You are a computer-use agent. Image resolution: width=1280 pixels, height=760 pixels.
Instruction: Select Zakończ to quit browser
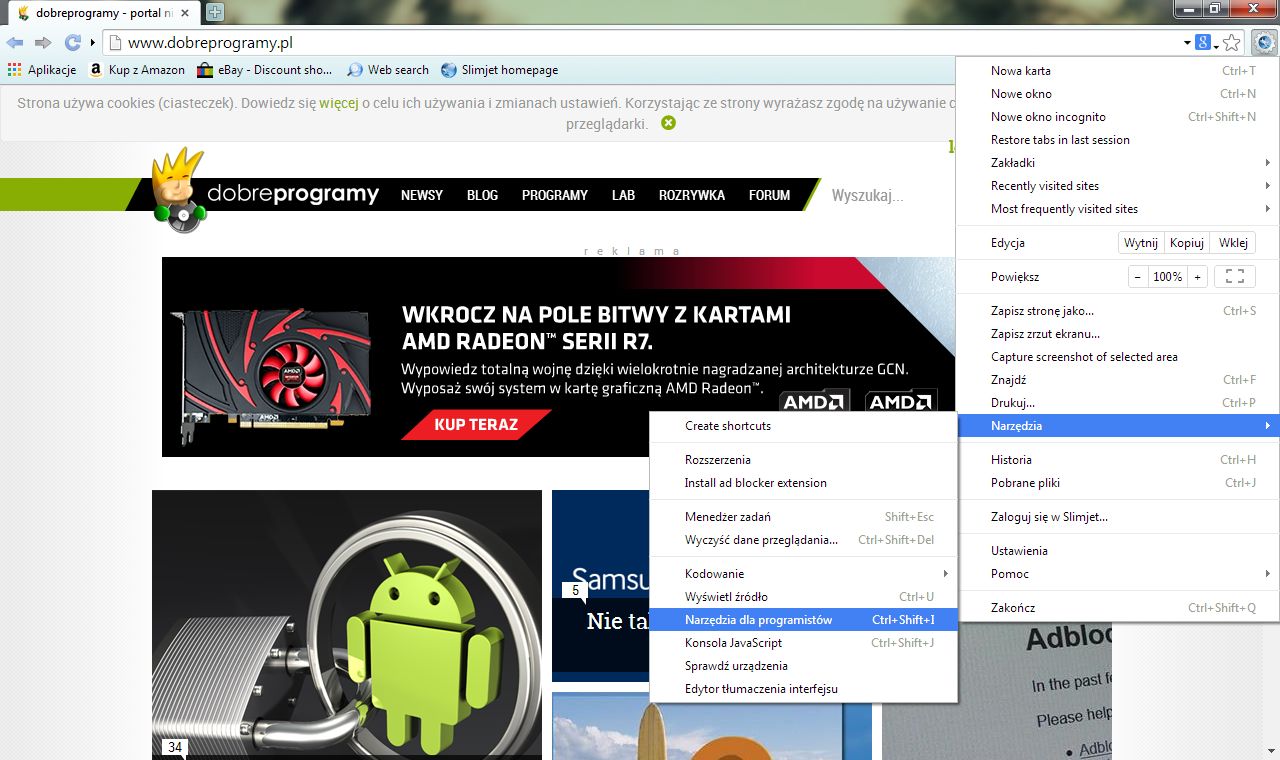tap(1116, 608)
